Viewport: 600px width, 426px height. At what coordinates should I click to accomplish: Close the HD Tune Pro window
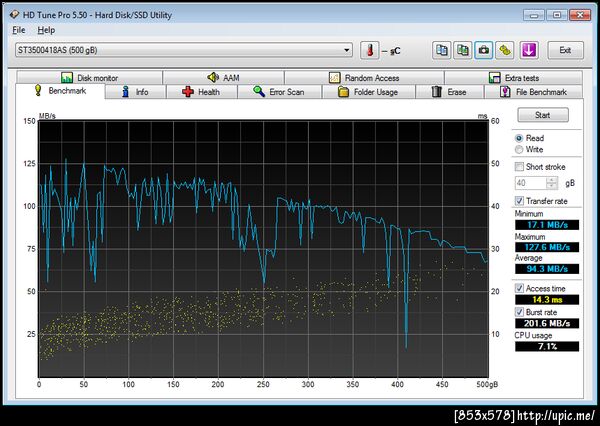pos(580,15)
